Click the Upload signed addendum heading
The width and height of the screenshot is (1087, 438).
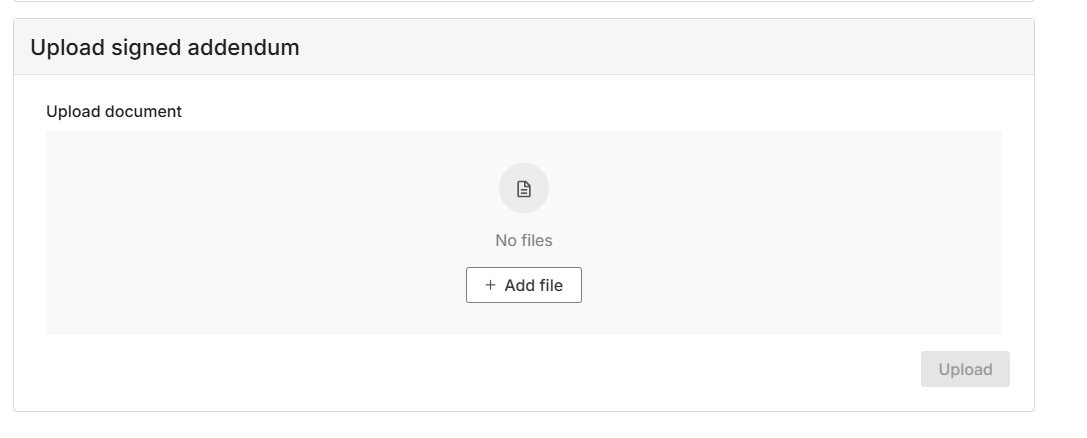(x=165, y=47)
